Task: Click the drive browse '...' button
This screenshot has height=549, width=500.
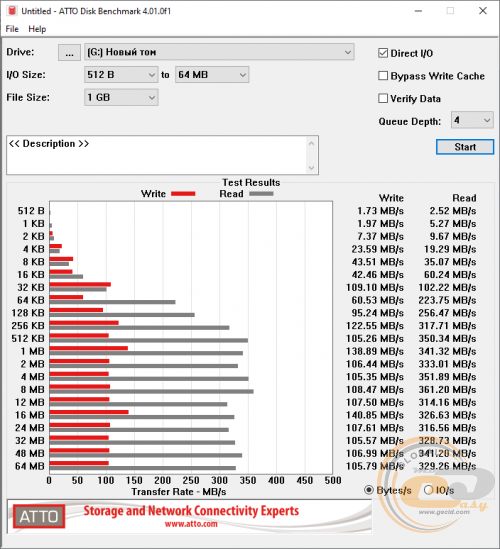Action: click(69, 53)
